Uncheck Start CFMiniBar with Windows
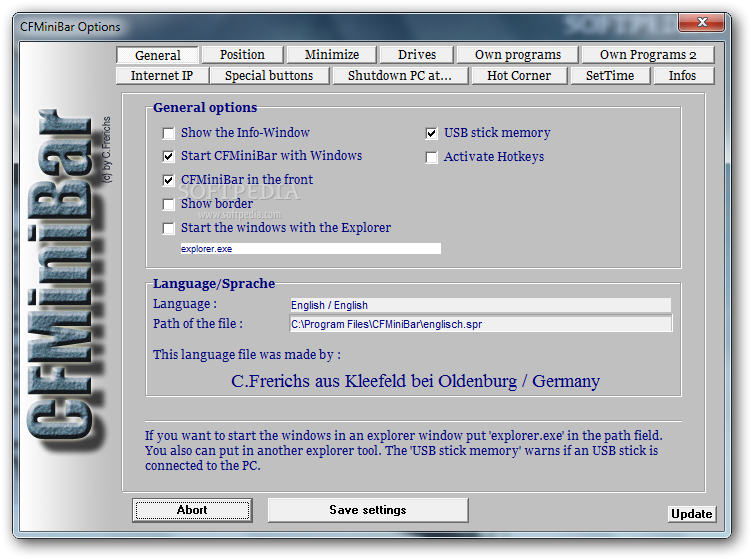 [168, 156]
